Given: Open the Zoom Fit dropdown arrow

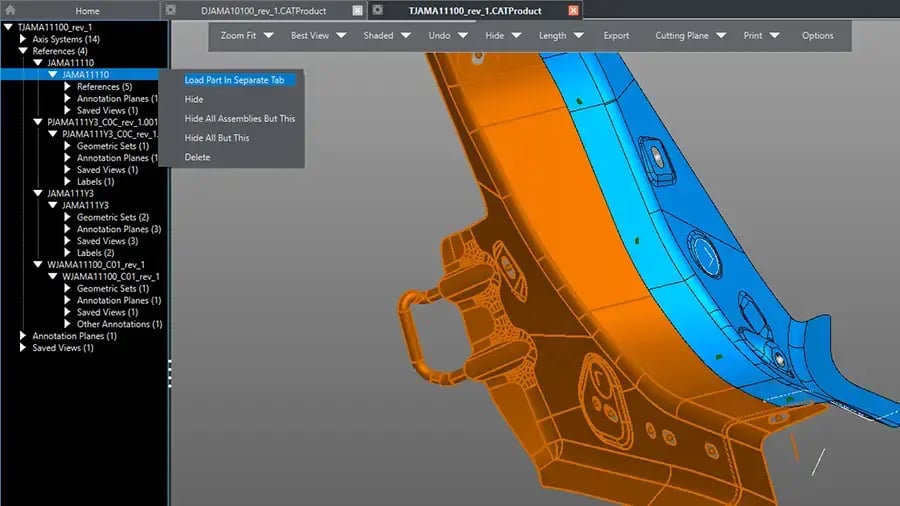Looking at the screenshot, I should coord(268,36).
